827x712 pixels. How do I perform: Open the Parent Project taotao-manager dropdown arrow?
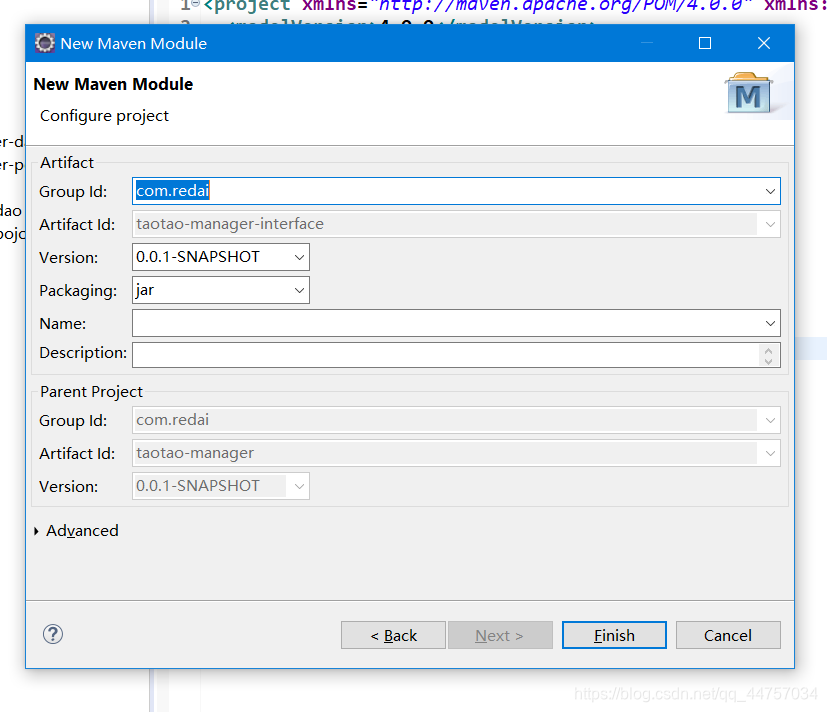click(x=770, y=454)
